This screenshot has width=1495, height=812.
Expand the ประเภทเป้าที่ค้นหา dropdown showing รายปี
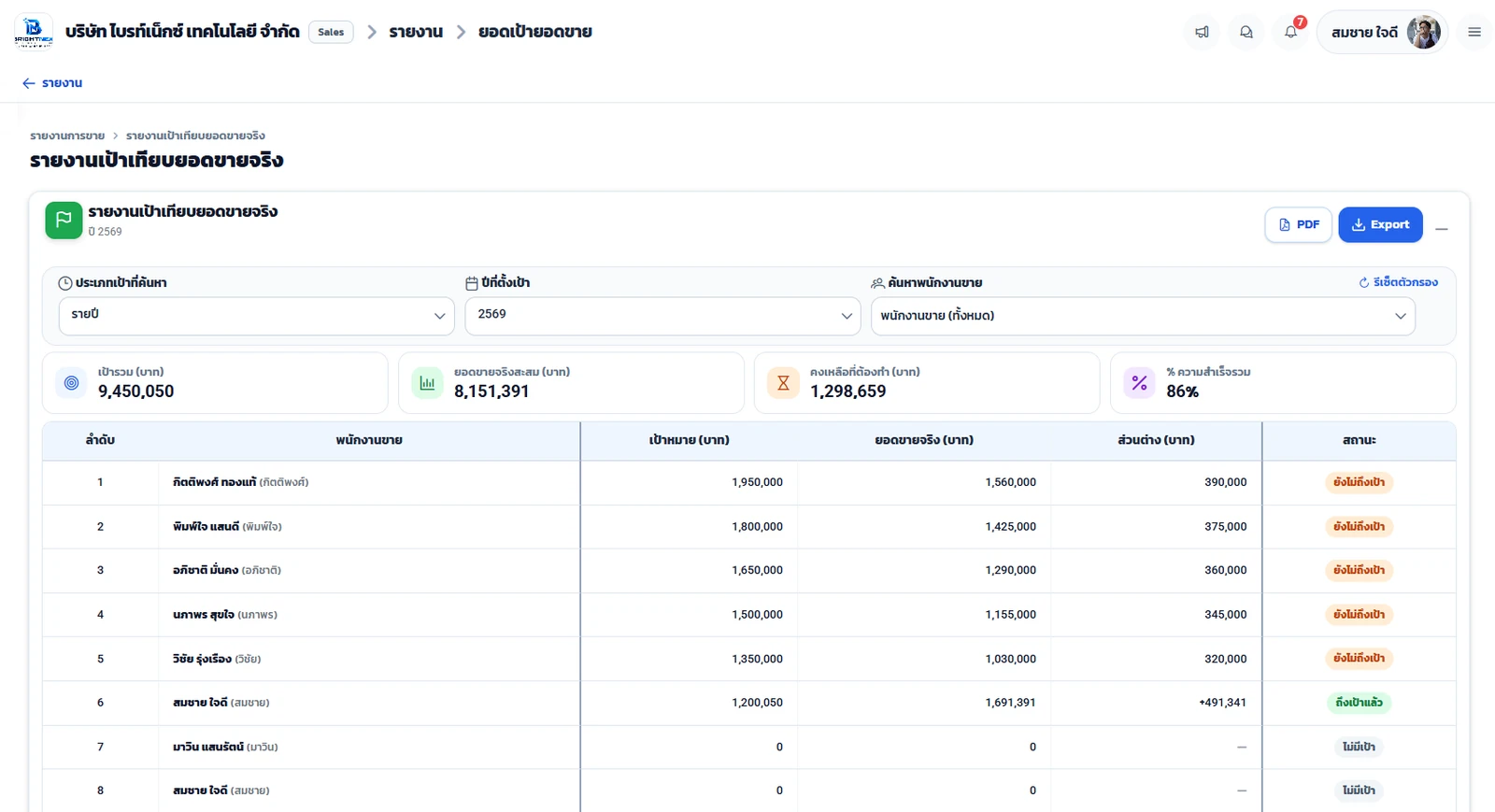[x=256, y=316]
